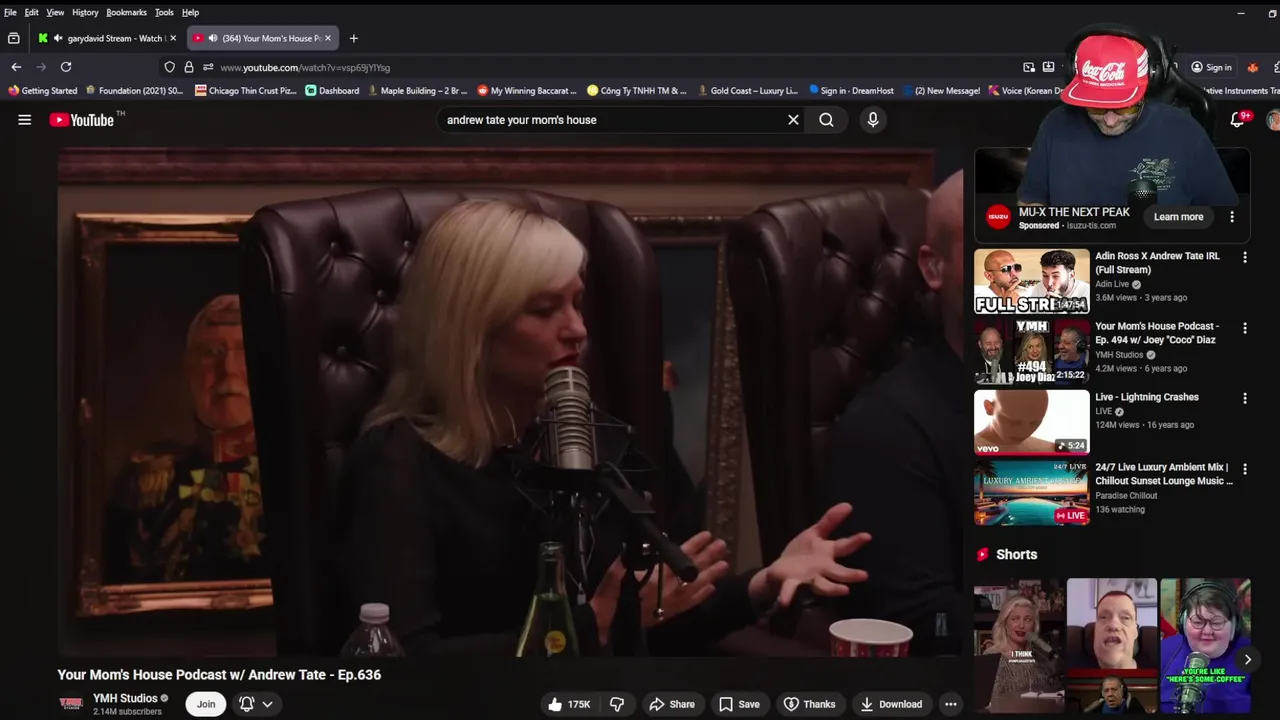Open the subscription notification bell dropdown

click(x=256, y=704)
